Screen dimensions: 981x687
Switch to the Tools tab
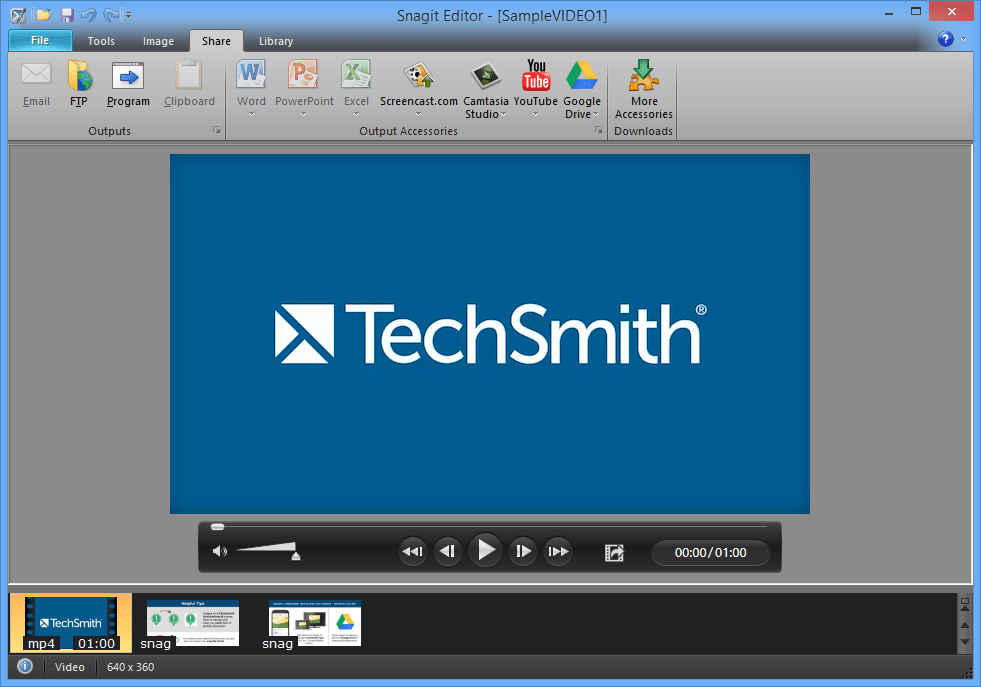pyautogui.click(x=101, y=41)
